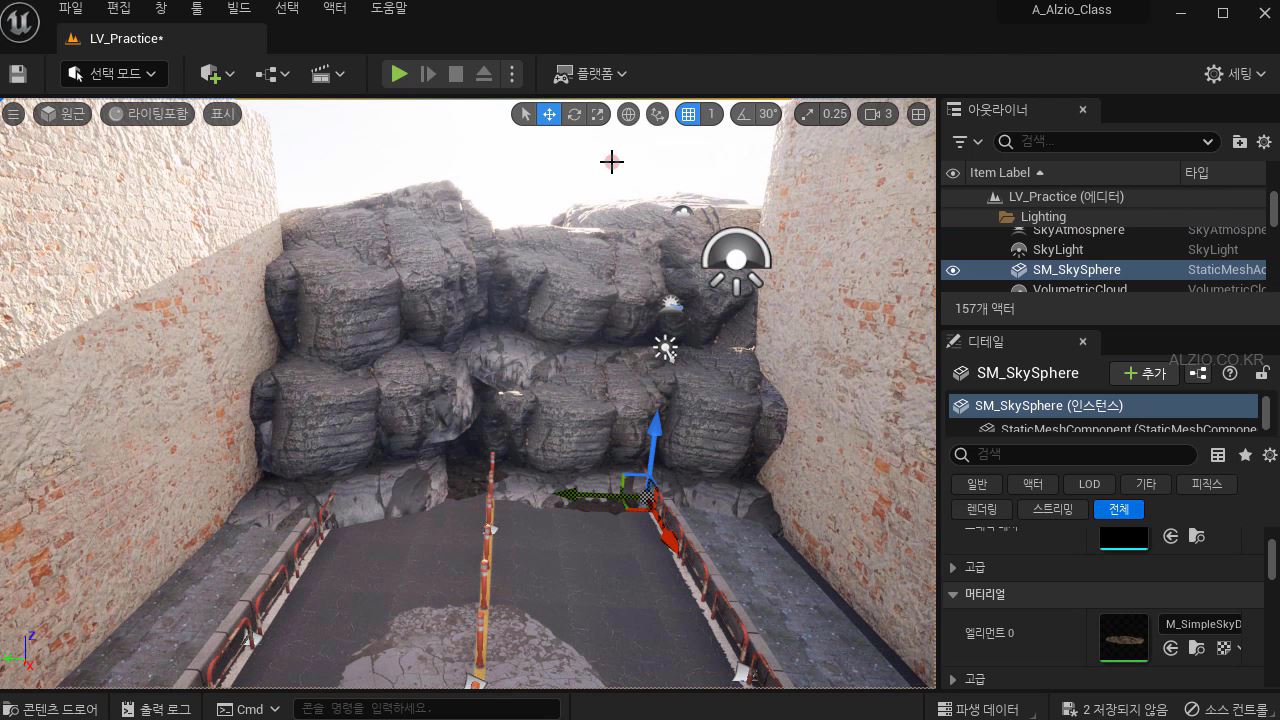This screenshot has height=720, width=1280.
Task: Toggle the details property matrix grid icon
Action: click(x=1218, y=455)
